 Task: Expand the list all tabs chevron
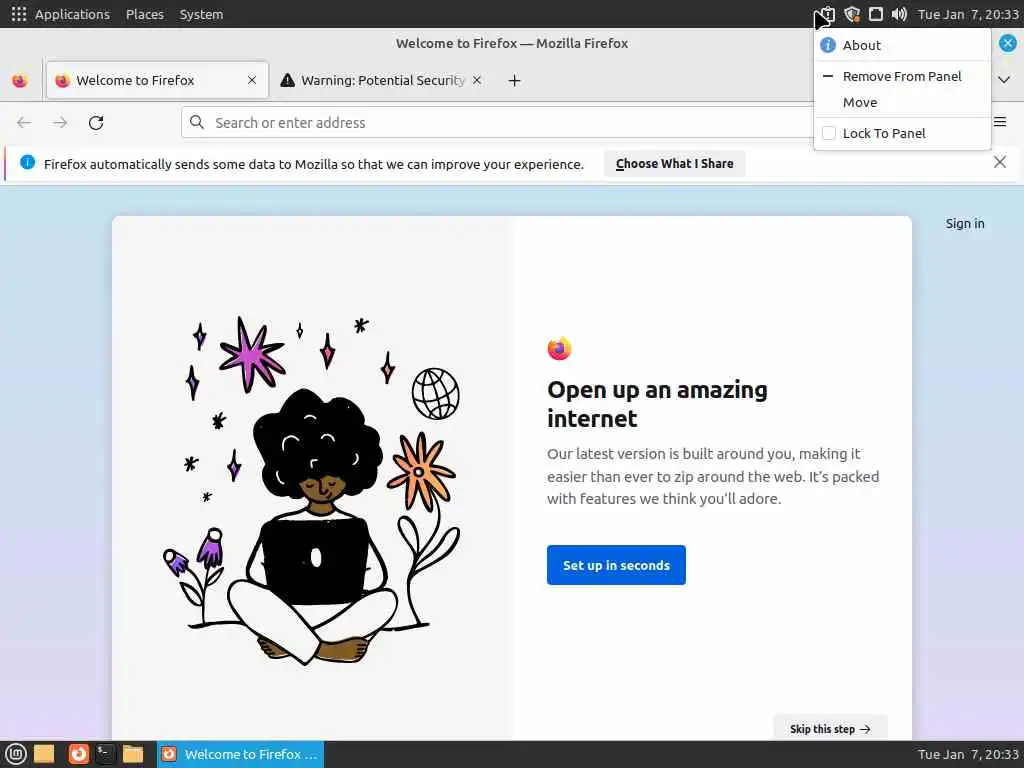(x=1004, y=80)
